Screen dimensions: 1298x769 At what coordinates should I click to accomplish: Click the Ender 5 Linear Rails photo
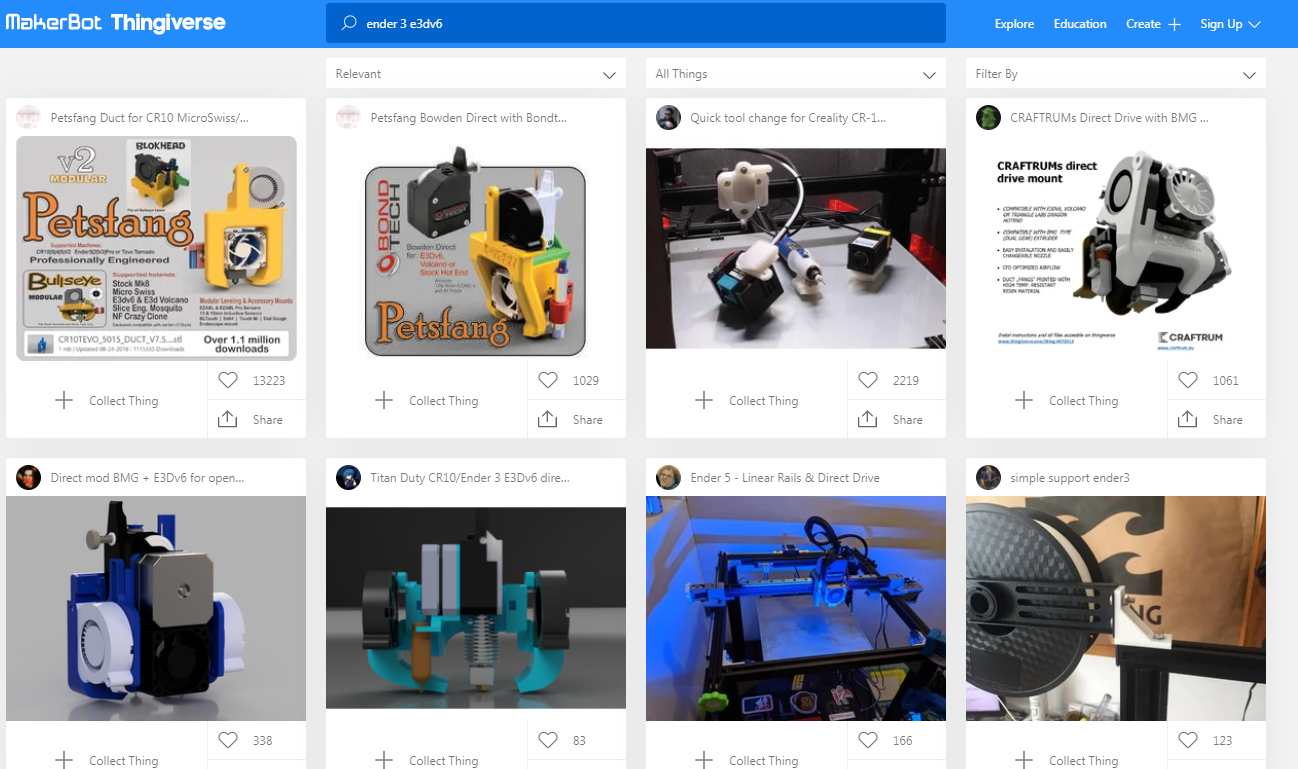coord(796,608)
